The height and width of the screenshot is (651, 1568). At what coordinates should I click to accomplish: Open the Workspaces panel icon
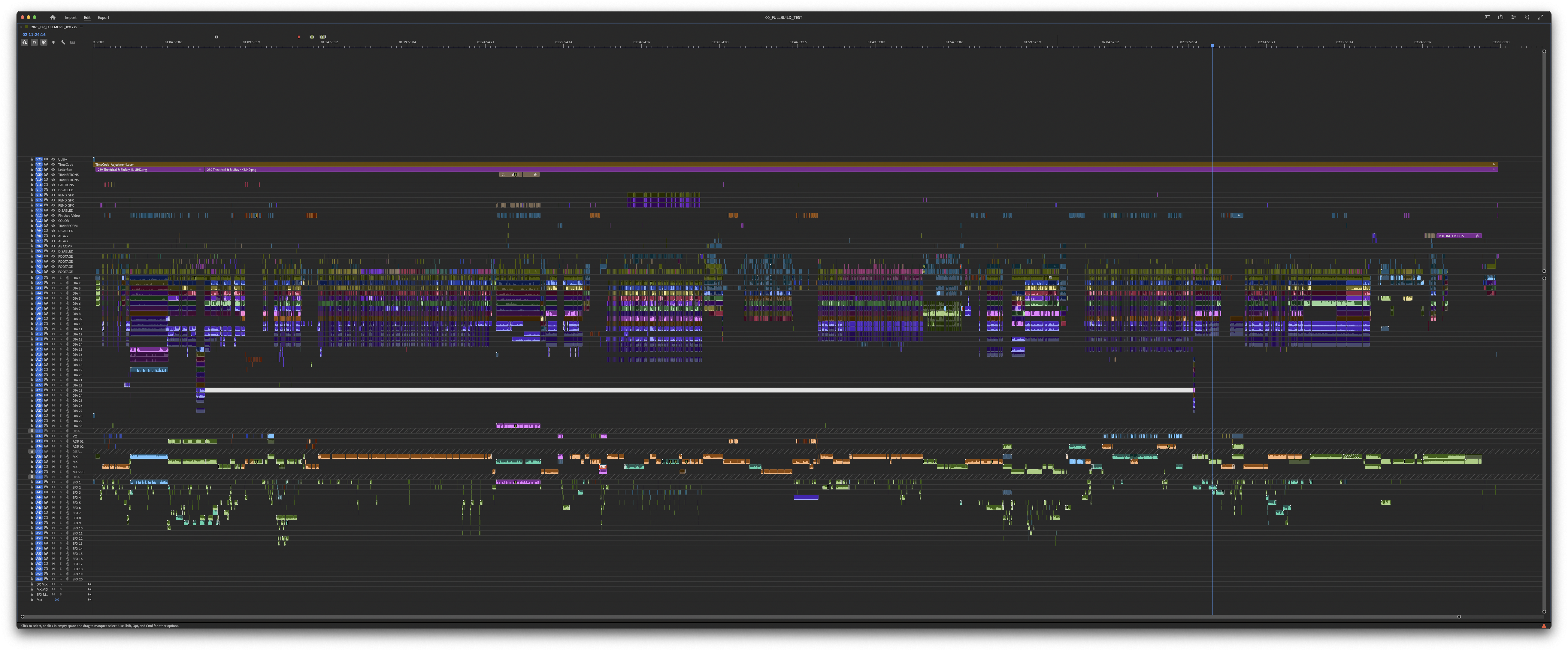coord(1488,17)
